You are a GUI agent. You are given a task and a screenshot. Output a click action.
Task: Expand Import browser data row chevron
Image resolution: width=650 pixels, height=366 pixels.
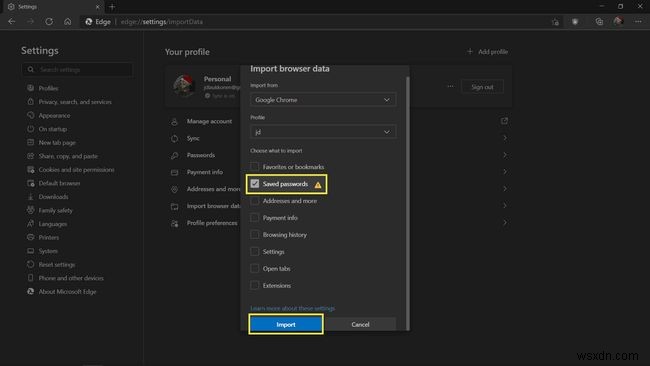pyautogui.click(x=504, y=206)
